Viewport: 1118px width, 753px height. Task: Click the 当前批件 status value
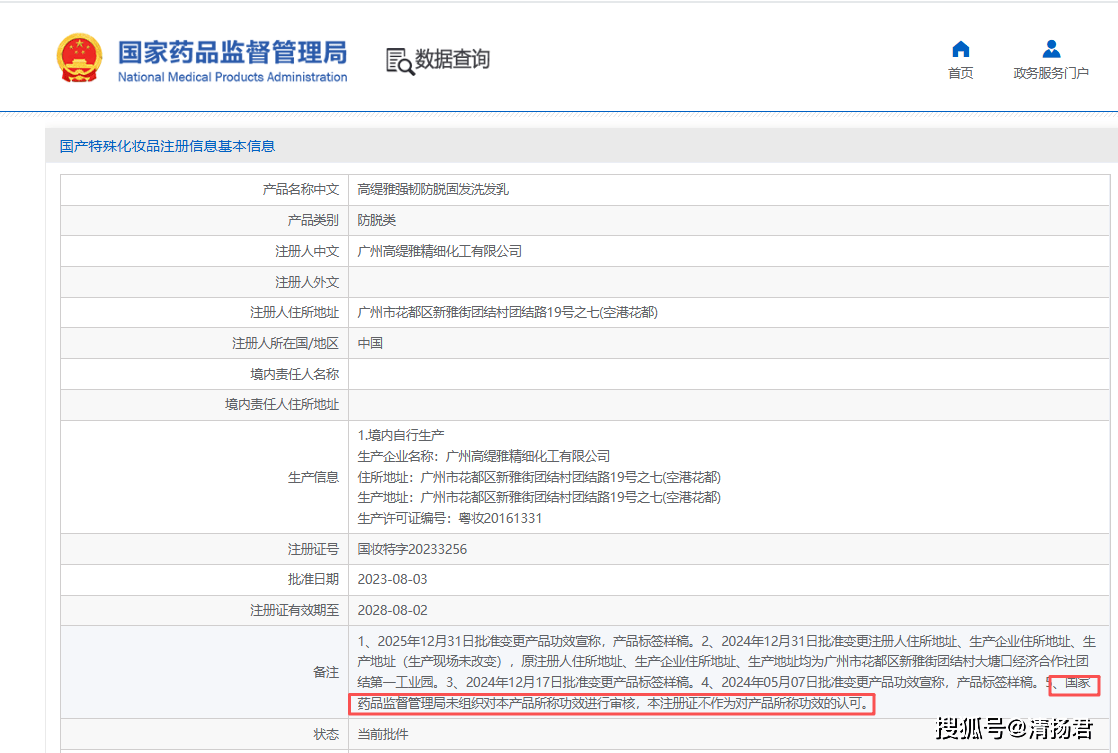(x=383, y=734)
